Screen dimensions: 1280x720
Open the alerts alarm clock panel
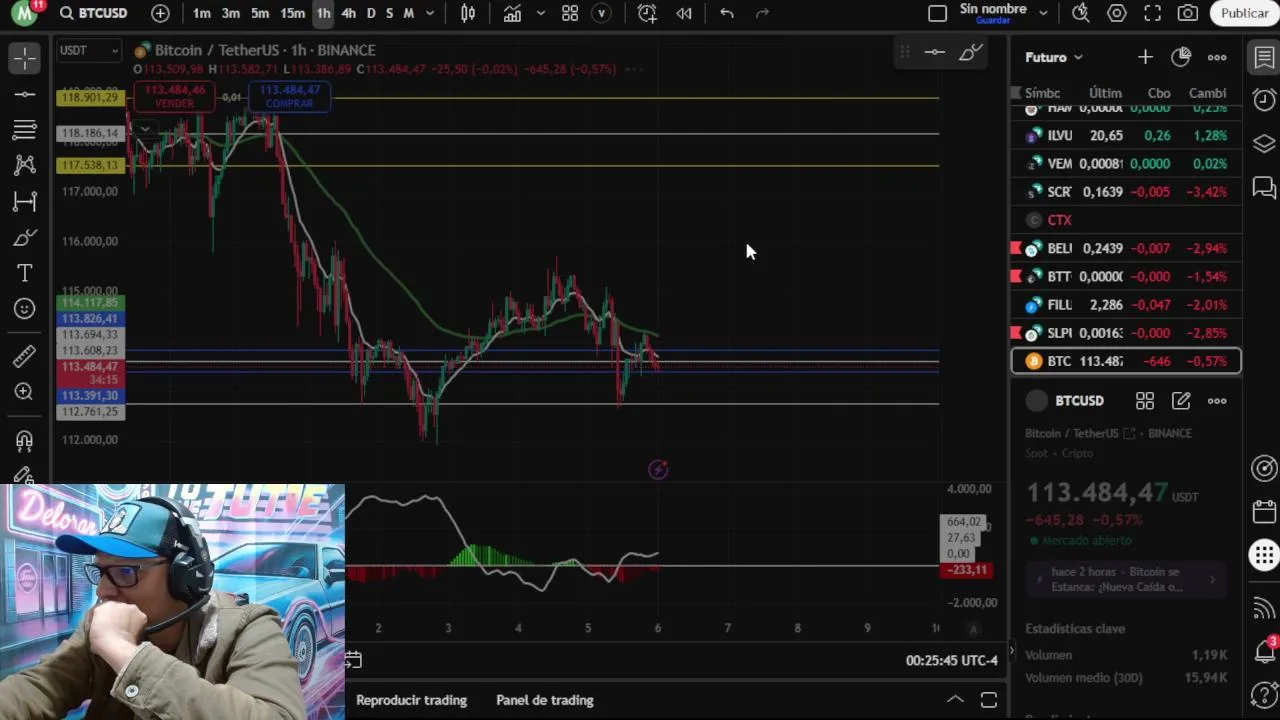[x=1264, y=100]
